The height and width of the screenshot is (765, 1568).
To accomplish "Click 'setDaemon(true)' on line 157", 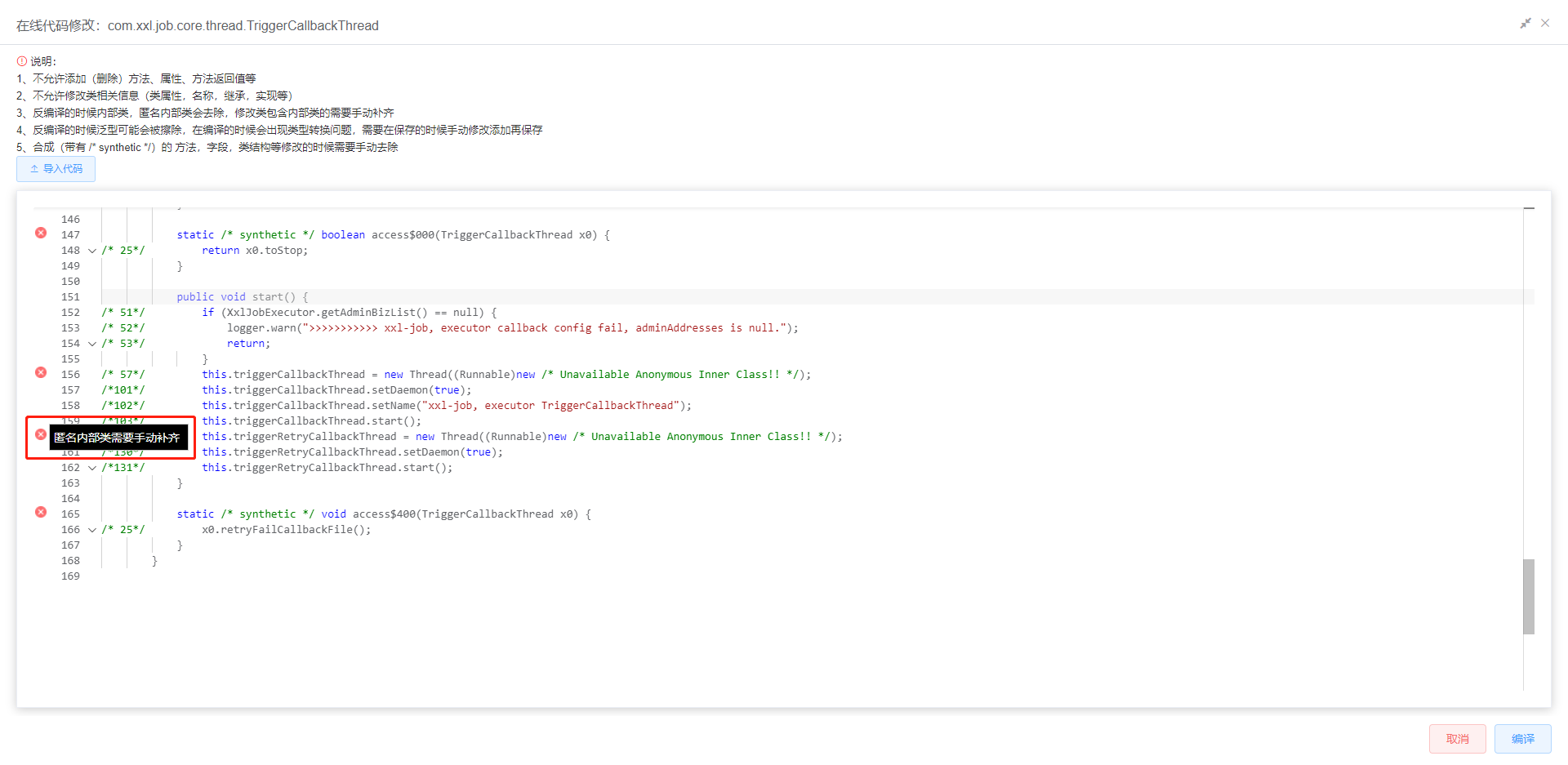I will point(420,390).
